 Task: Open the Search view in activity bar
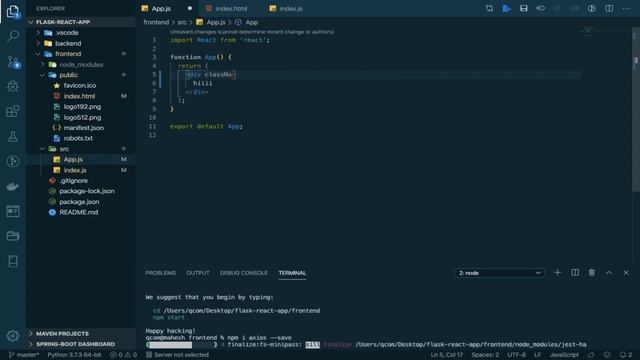[13, 36]
